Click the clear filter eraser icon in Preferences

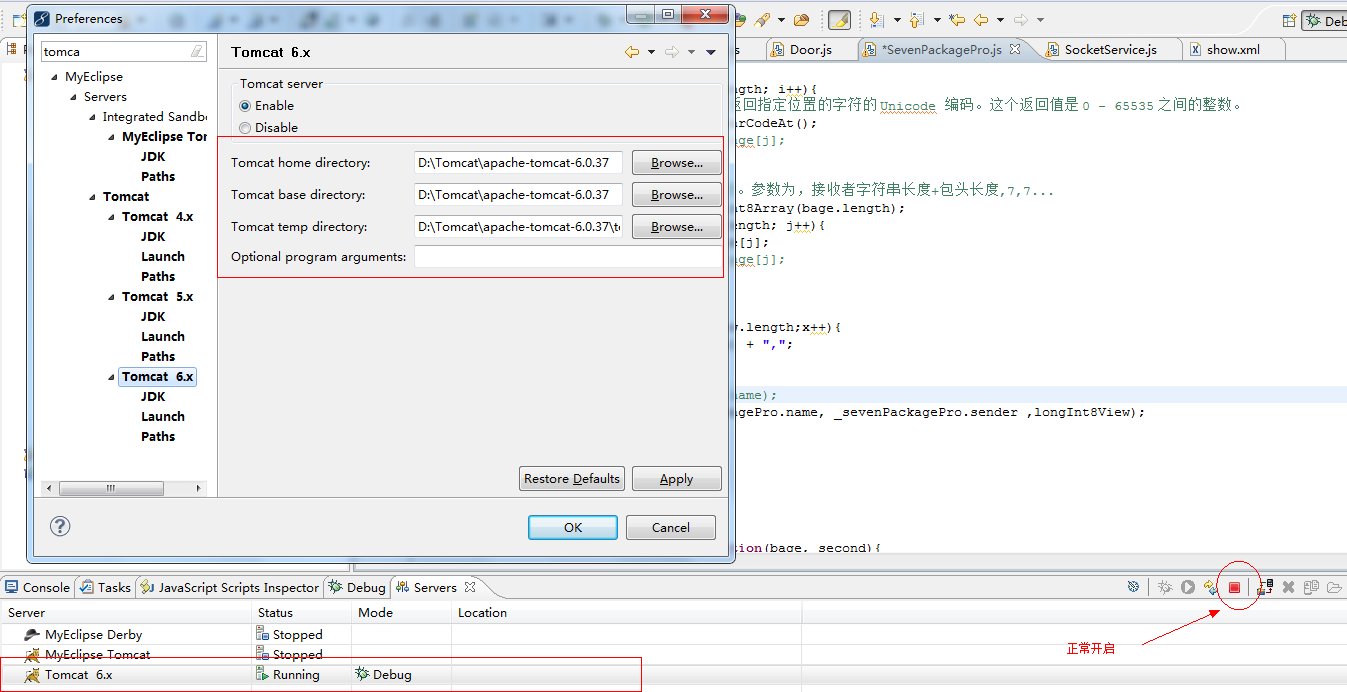[x=197, y=51]
